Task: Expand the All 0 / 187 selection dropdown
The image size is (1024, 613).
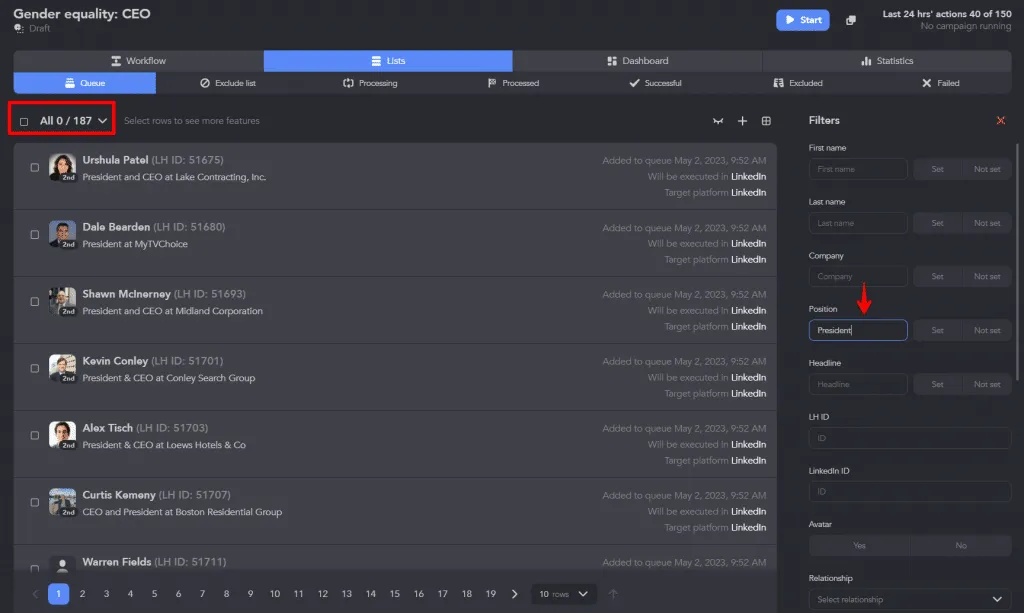Action: 103,121
